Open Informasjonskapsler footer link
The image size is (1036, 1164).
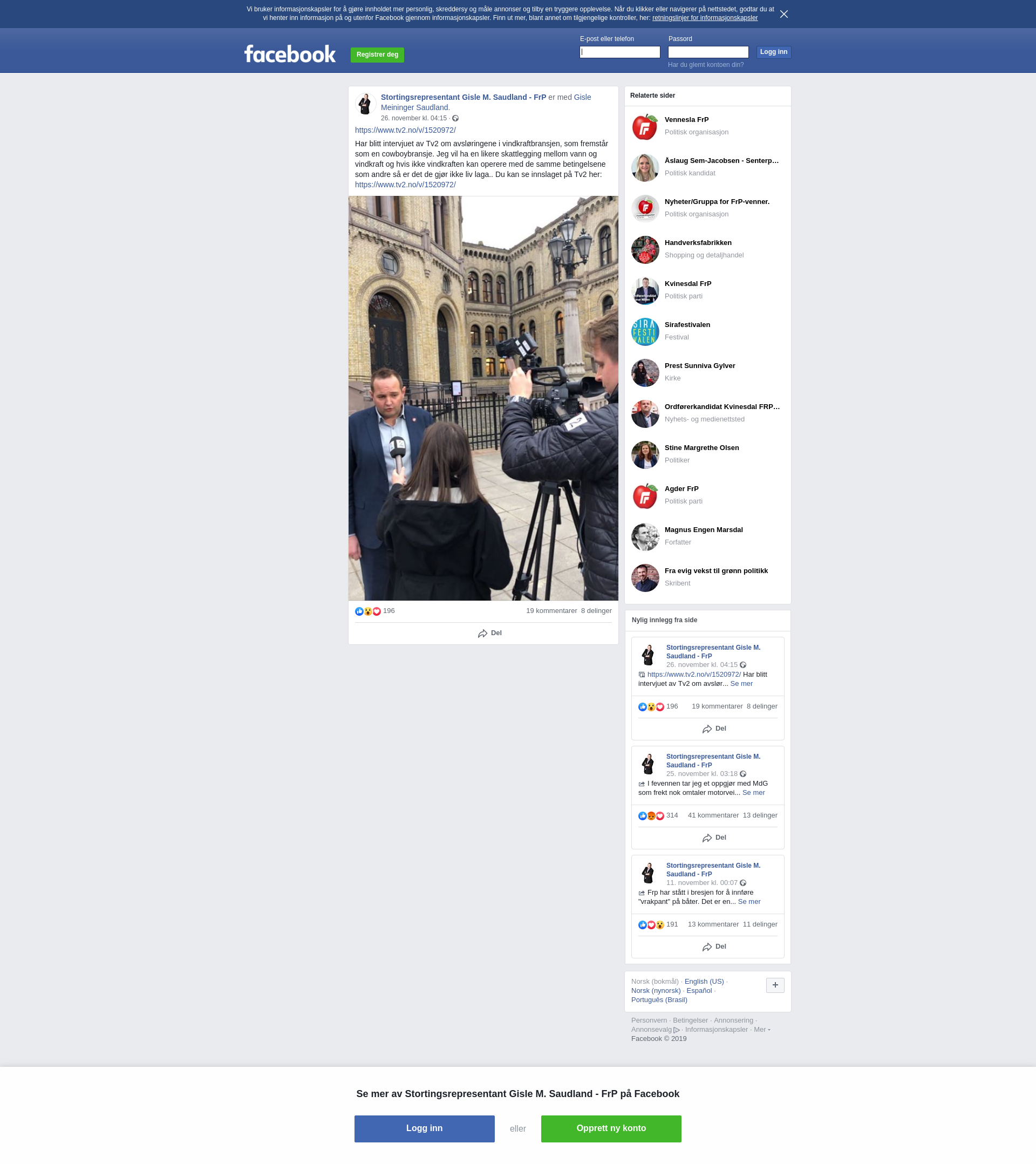click(716, 1029)
